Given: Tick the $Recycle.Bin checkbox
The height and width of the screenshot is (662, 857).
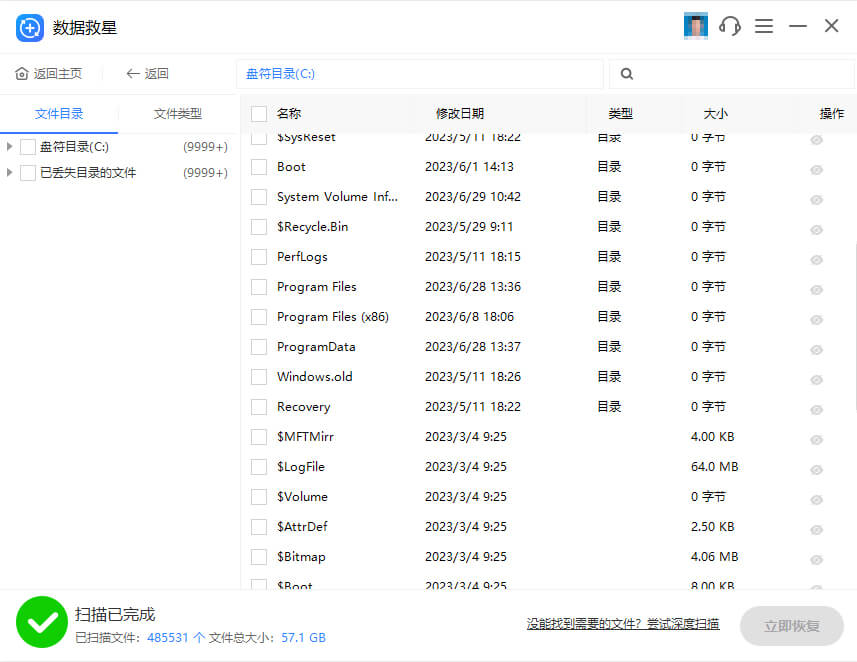Looking at the screenshot, I should (259, 227).
